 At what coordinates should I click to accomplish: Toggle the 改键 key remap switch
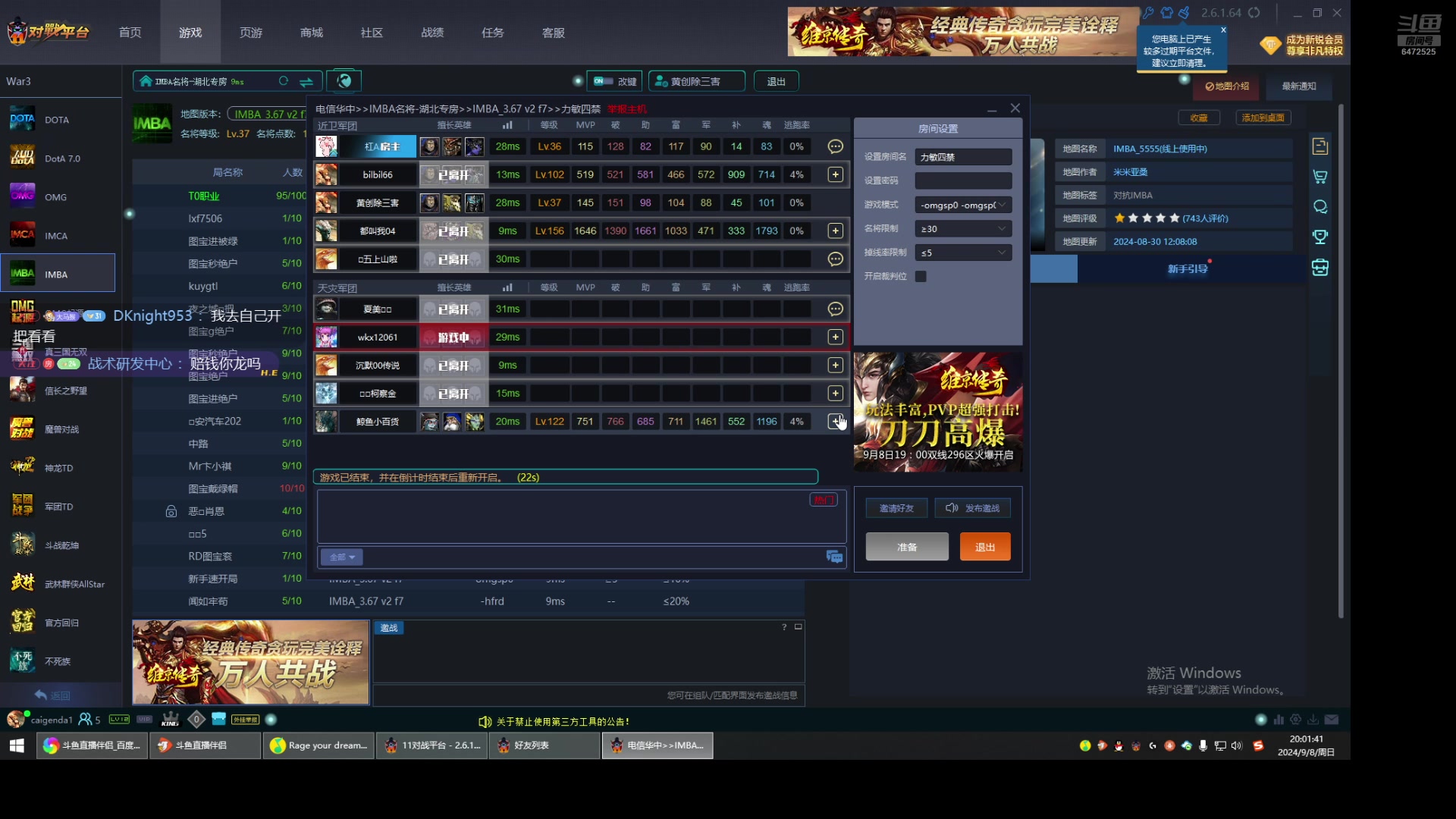[604, 81]
